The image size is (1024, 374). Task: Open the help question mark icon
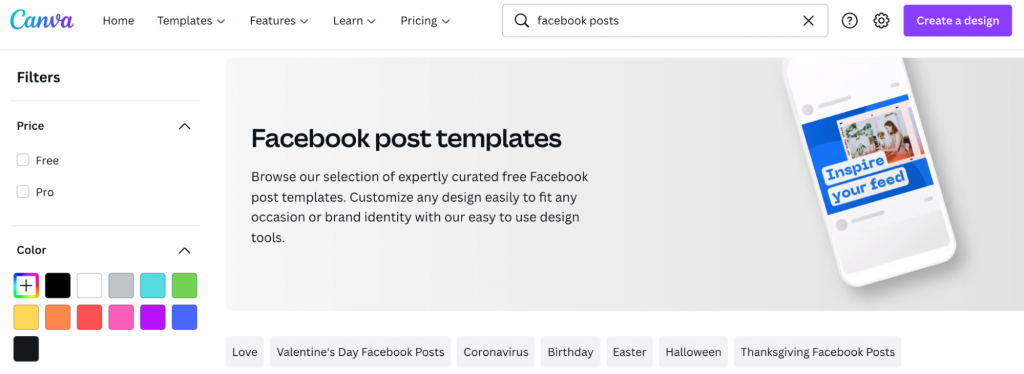pos(849,21)
